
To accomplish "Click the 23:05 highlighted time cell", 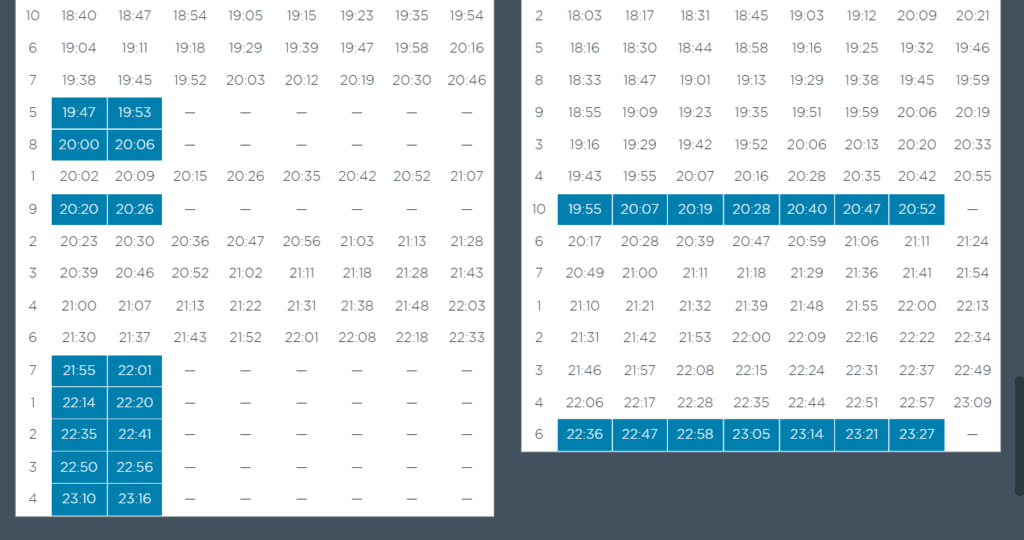I will click(751, 434).
